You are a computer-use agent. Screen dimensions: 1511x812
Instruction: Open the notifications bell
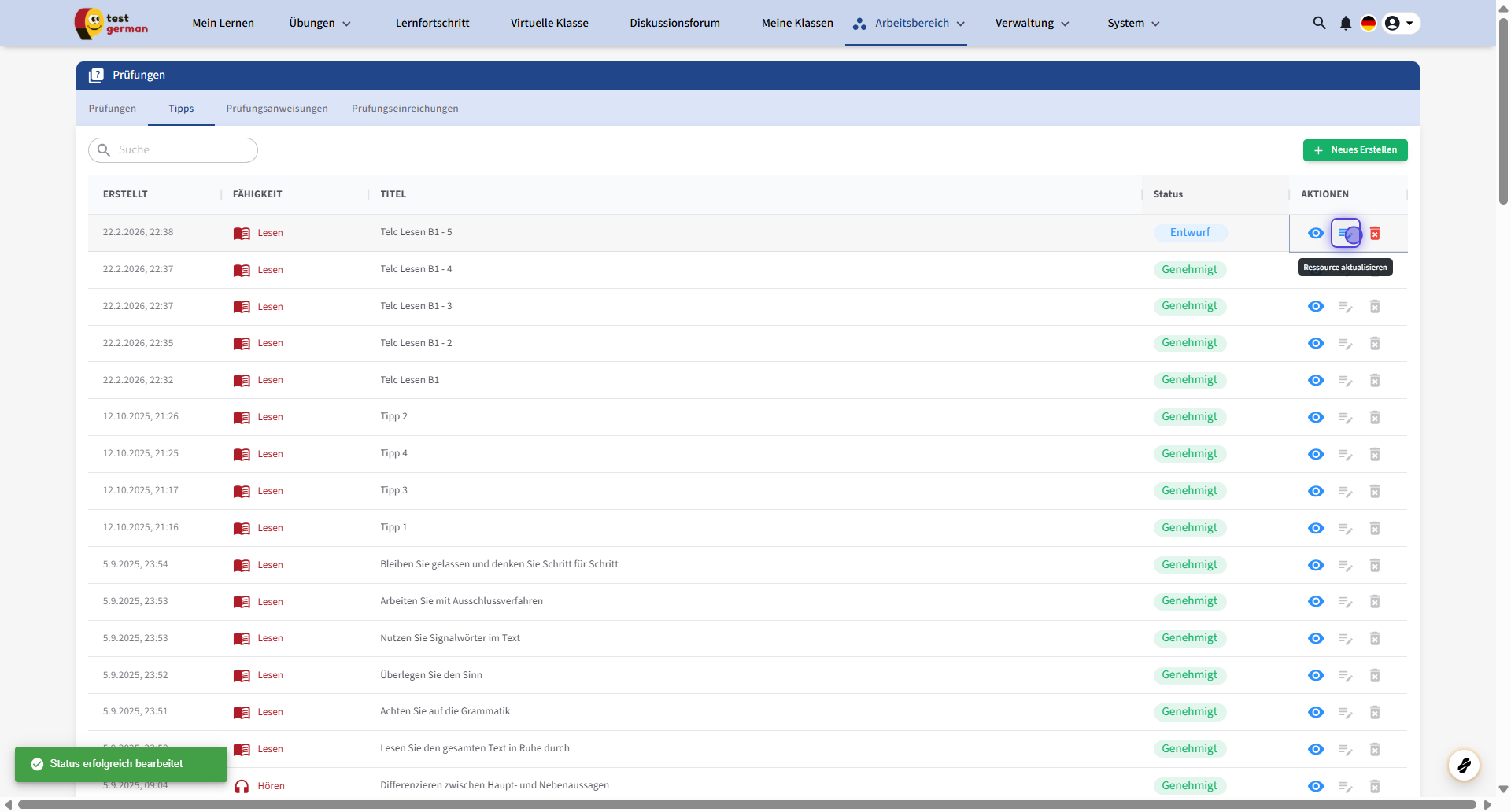coord(1345,24)
